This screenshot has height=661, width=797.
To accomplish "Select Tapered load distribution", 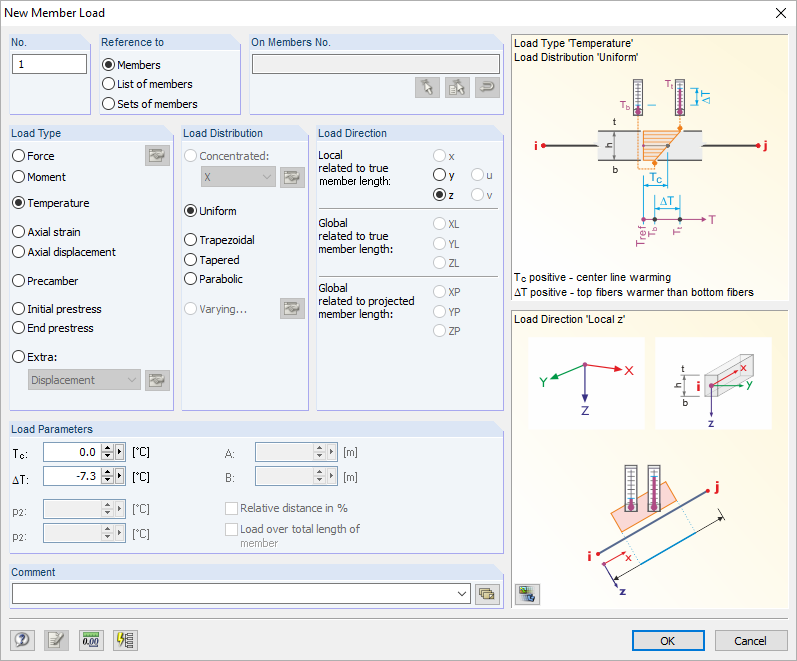I will [x=211, y=260].
